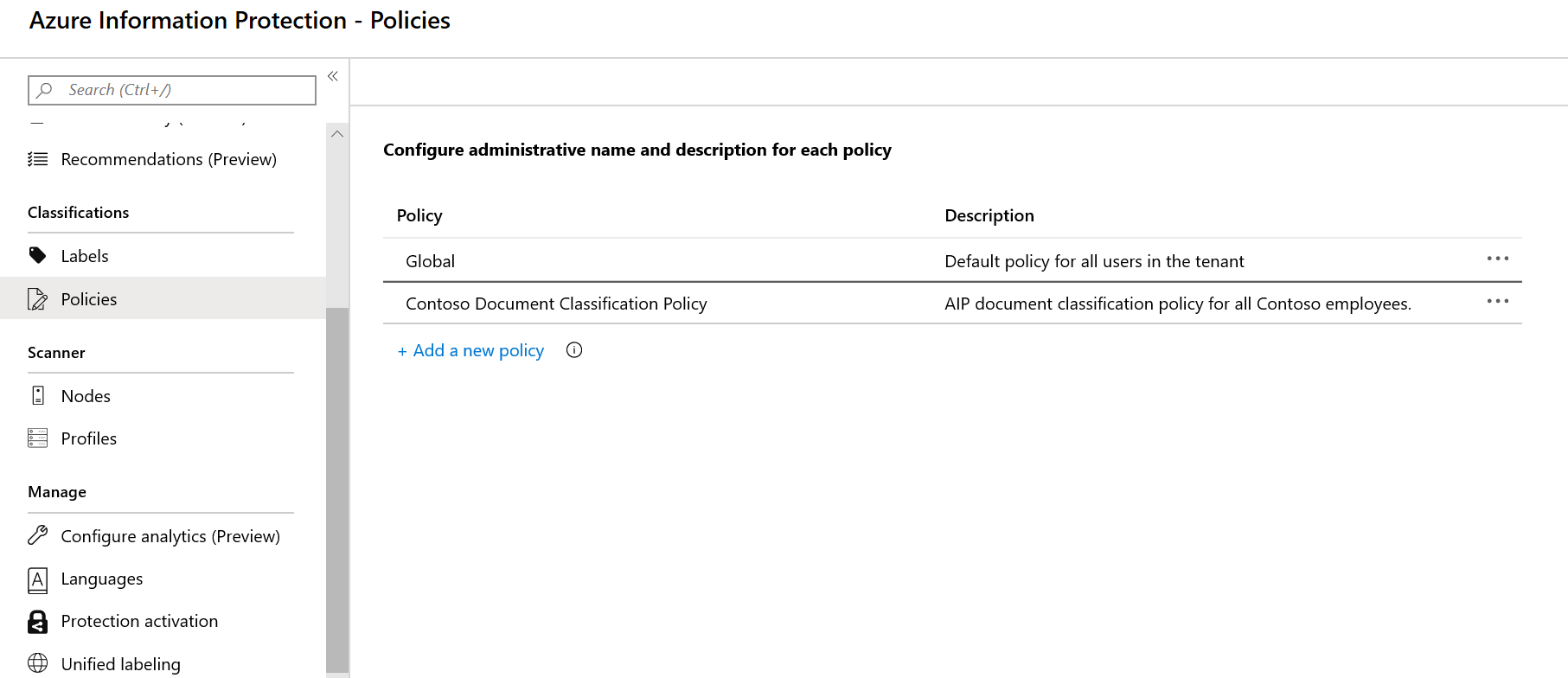
Task: Click the Policies document-pencil icon
Action: [37, 299]
